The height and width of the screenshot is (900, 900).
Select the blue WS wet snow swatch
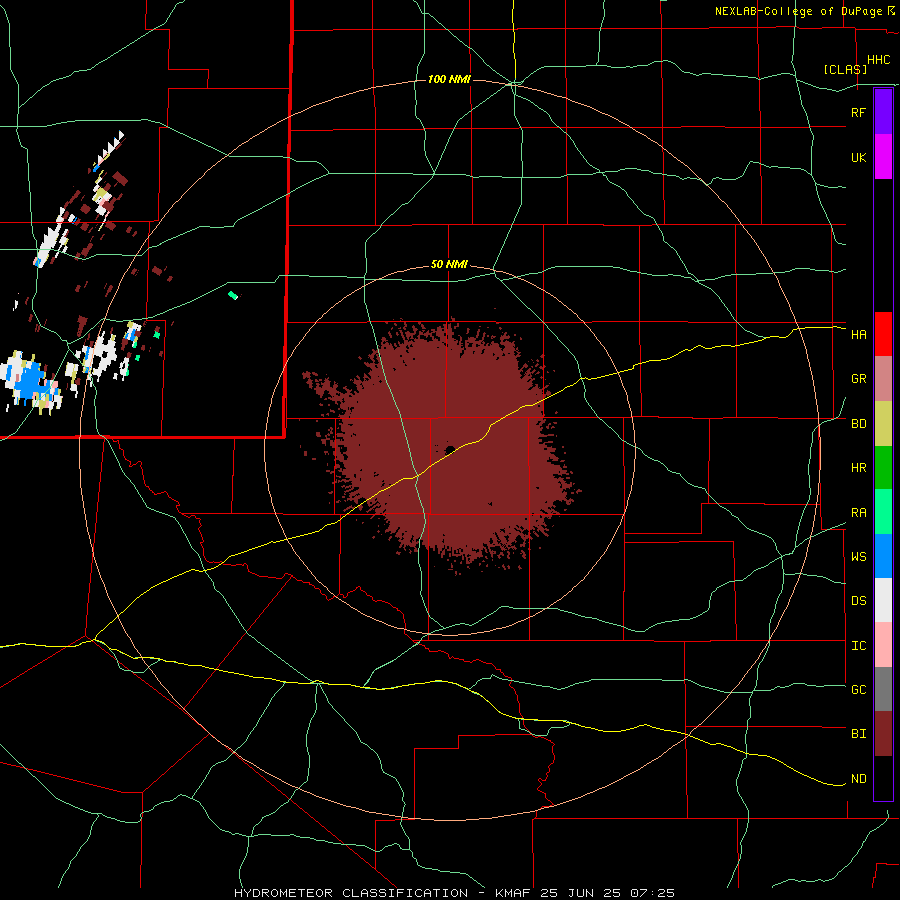point(883,556)
